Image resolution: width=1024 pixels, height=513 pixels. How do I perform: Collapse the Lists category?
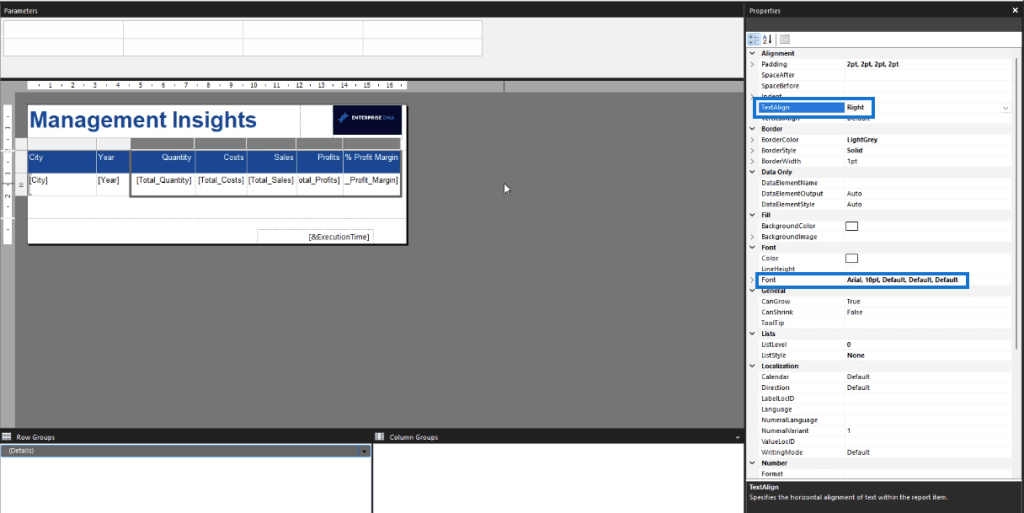[x=752, y=334]
